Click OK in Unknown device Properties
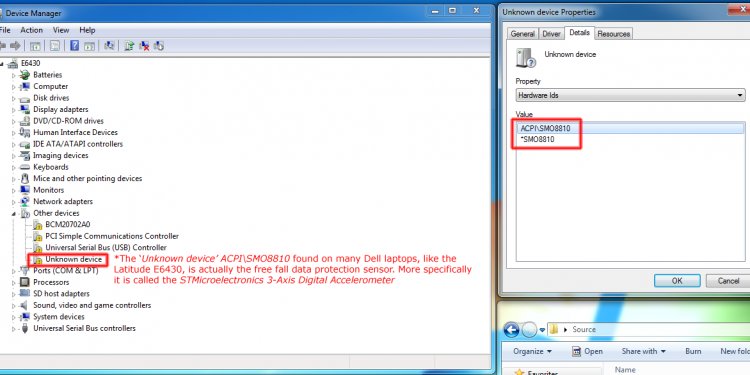Image resolution: width=750 pixels, height=375 pixels. 677,281
